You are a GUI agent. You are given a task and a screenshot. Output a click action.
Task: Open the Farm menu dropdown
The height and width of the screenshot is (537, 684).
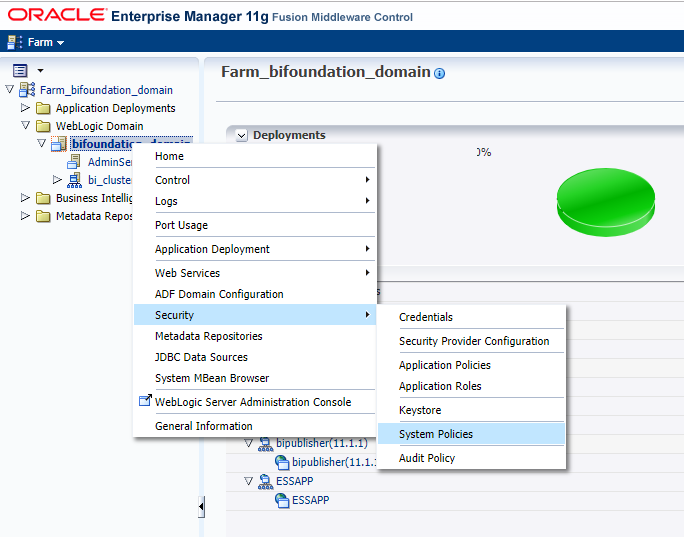point(46,42)
